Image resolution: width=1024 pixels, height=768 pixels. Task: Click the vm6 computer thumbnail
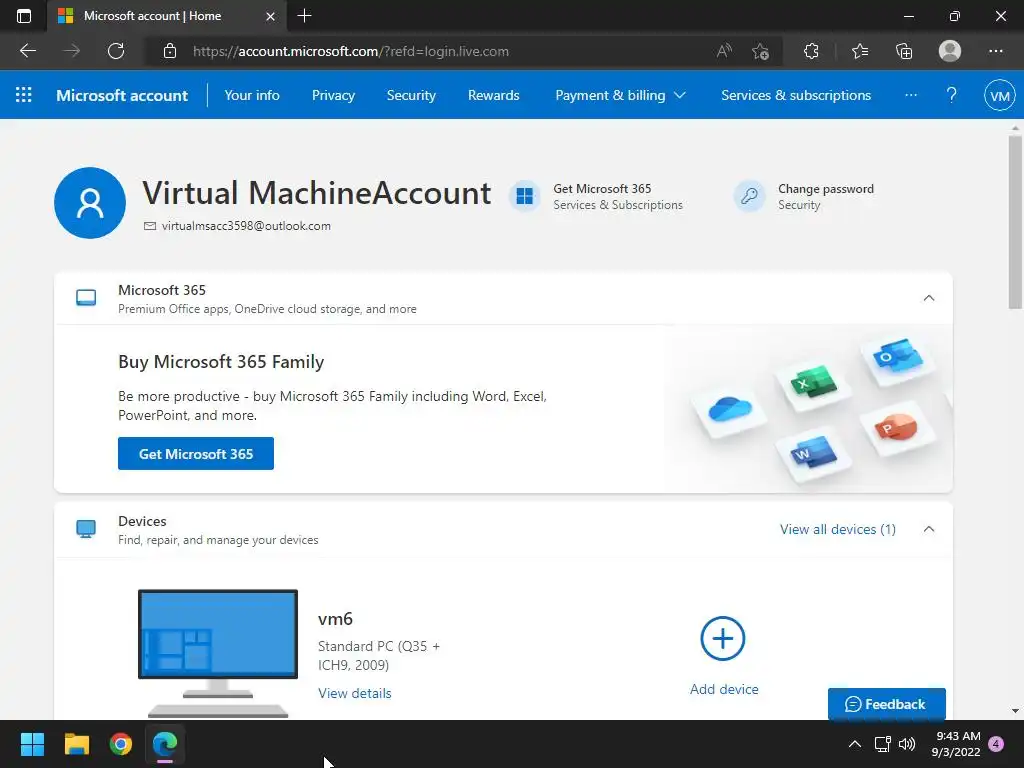217,653
